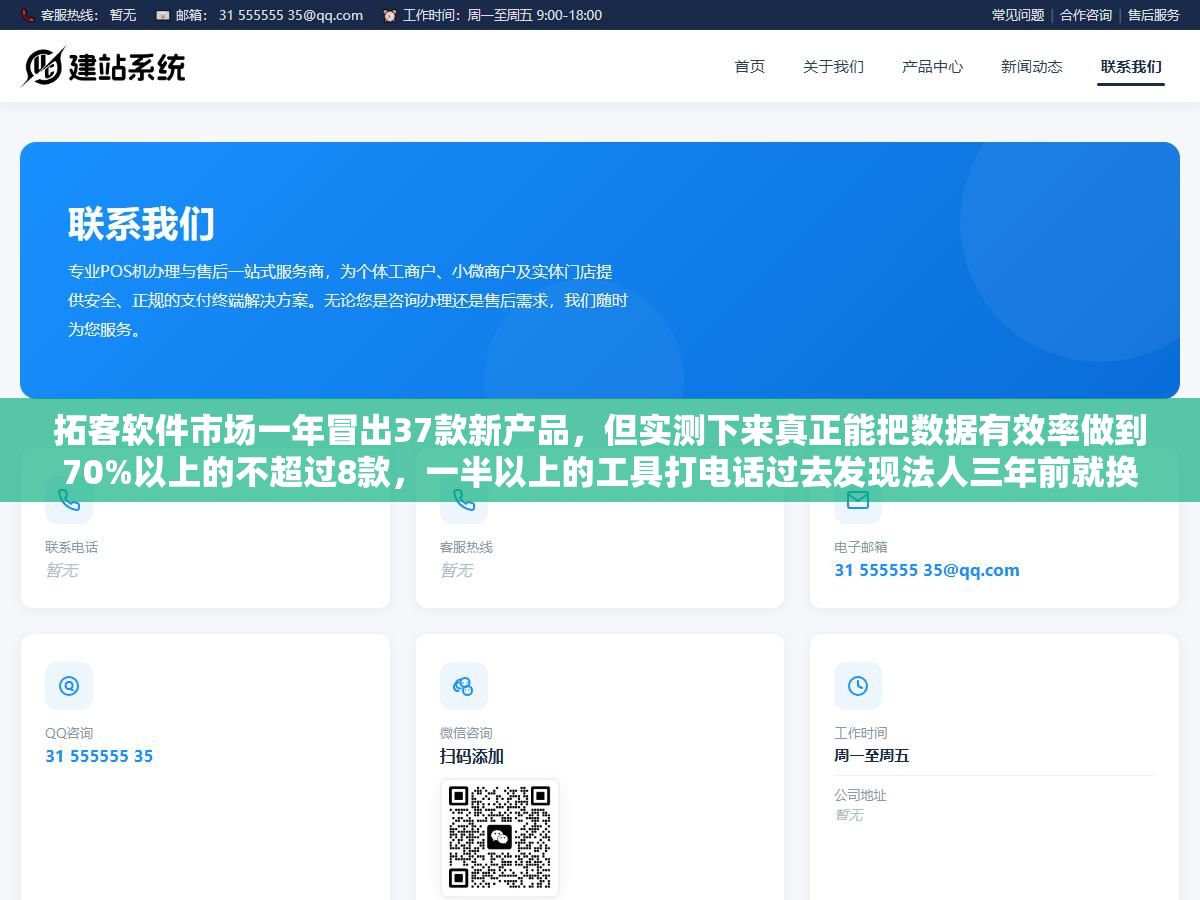
Task: Click the clock icon beside 工作时间 in top bar
Action: click(x=389, y=15)
